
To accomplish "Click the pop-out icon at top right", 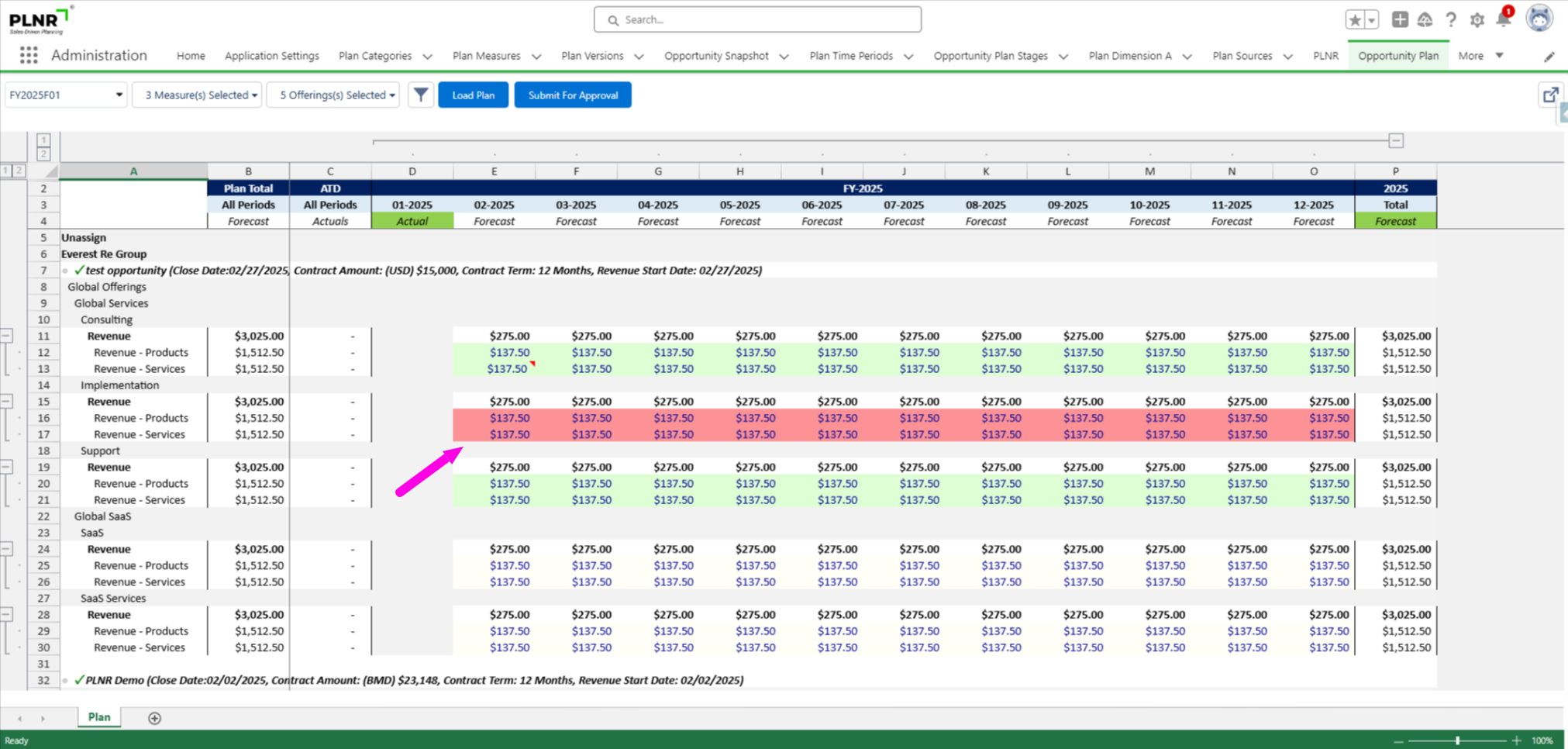I will (x=1550, y=95).
